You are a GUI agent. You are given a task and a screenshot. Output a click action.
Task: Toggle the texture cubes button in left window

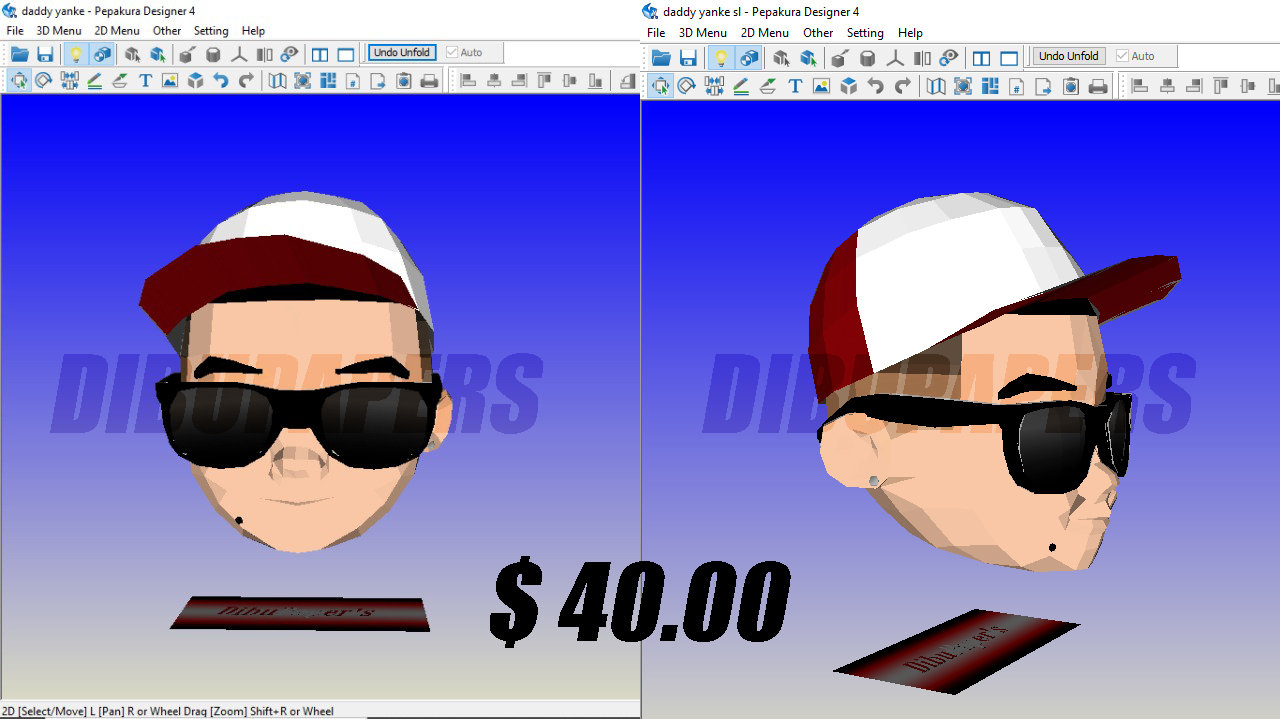tap(101, 54)
